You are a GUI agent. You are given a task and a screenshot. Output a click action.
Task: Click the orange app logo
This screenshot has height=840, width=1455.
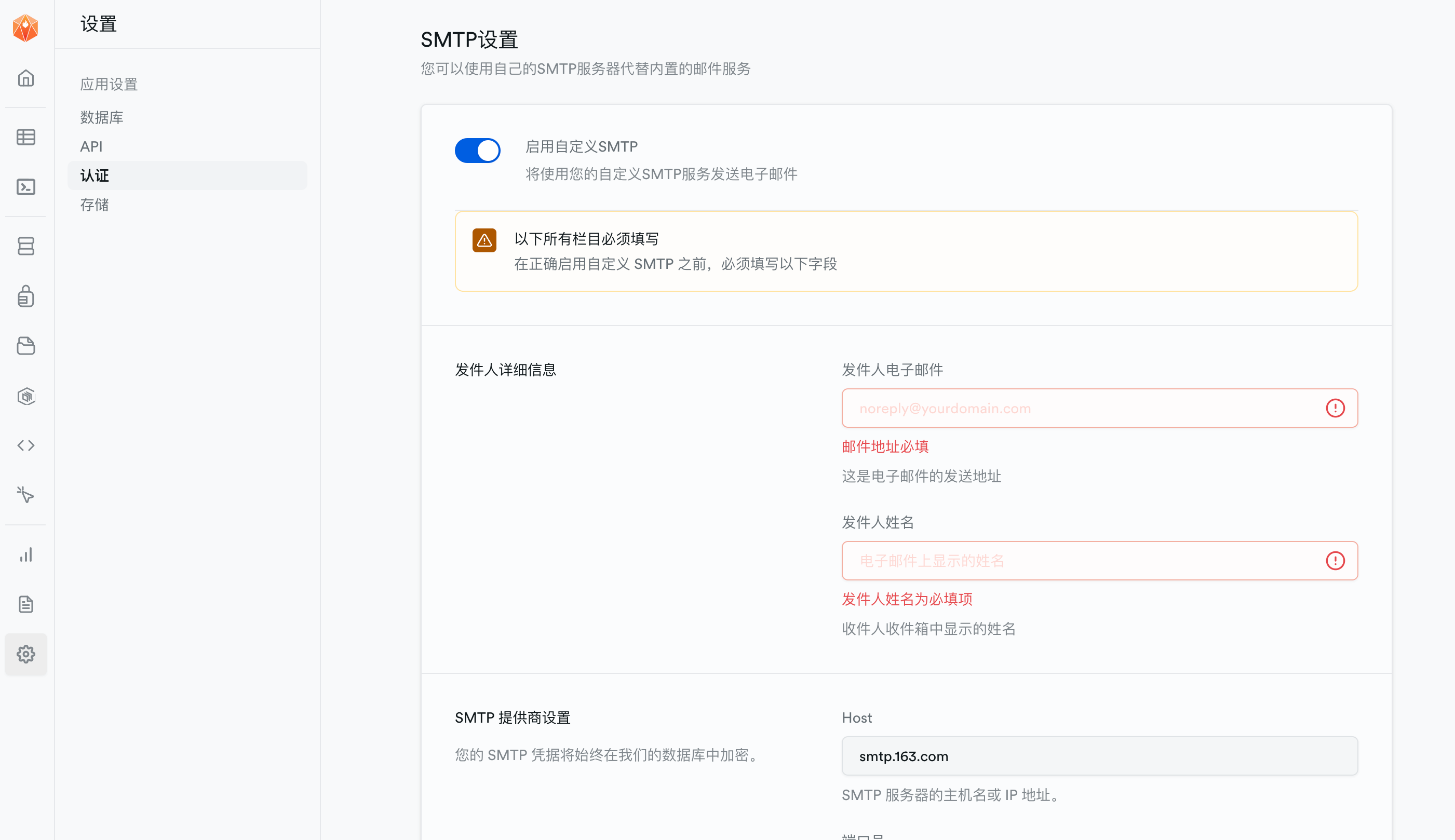(25, 28)
